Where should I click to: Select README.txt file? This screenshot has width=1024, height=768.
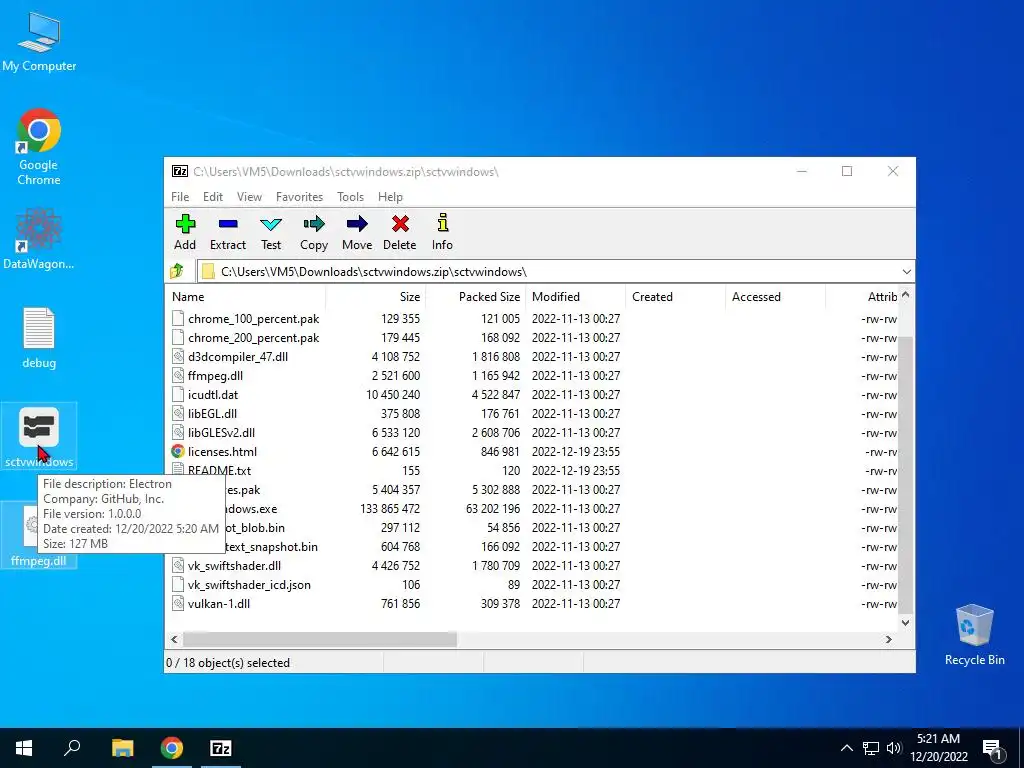(219, 470)
